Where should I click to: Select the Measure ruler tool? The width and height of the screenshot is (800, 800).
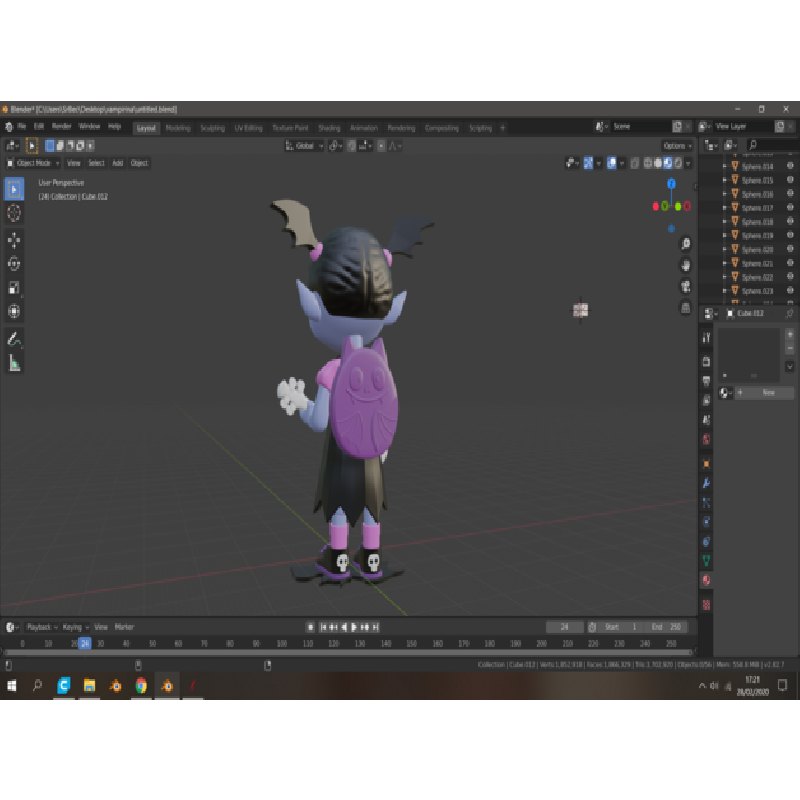(14, 363)
